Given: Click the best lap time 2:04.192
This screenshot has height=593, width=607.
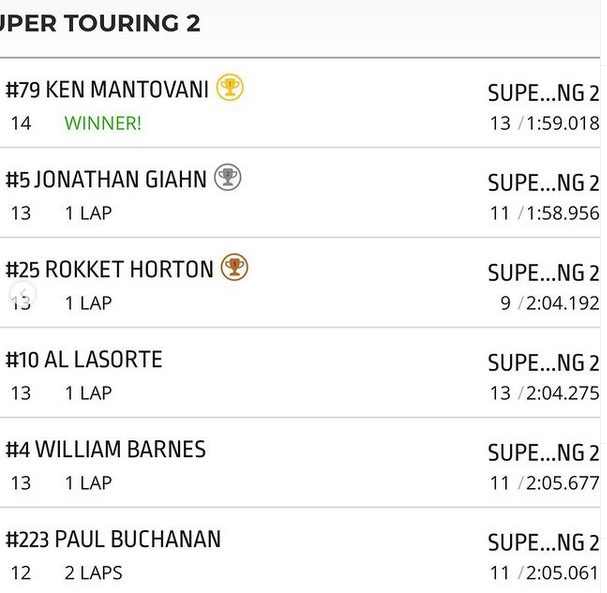Looking at the screenshot, I should click(562, 303).
